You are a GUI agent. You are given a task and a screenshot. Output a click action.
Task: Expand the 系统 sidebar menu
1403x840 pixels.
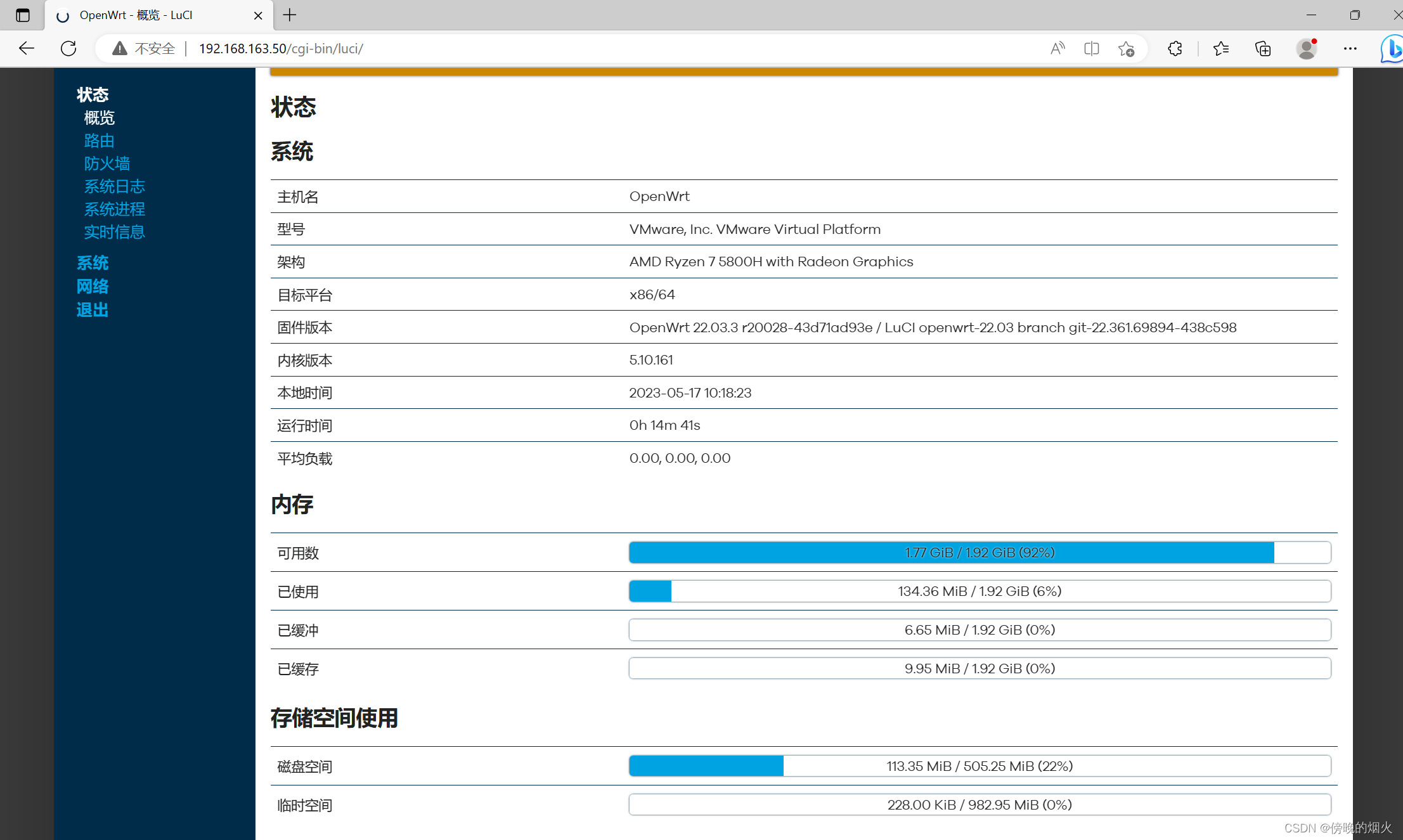click(93, 262)
